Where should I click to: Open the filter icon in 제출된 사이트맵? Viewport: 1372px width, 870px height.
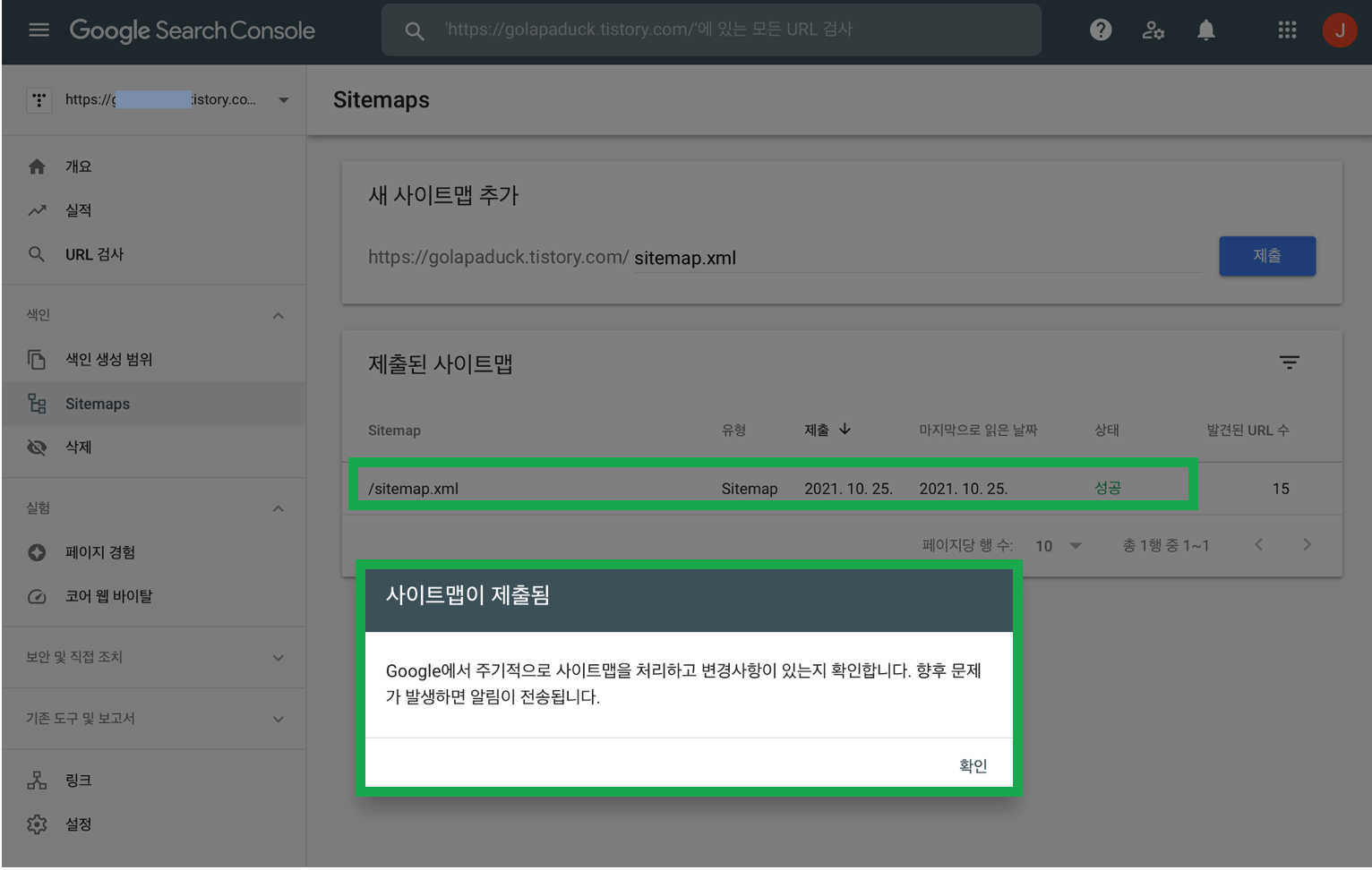1289,362
